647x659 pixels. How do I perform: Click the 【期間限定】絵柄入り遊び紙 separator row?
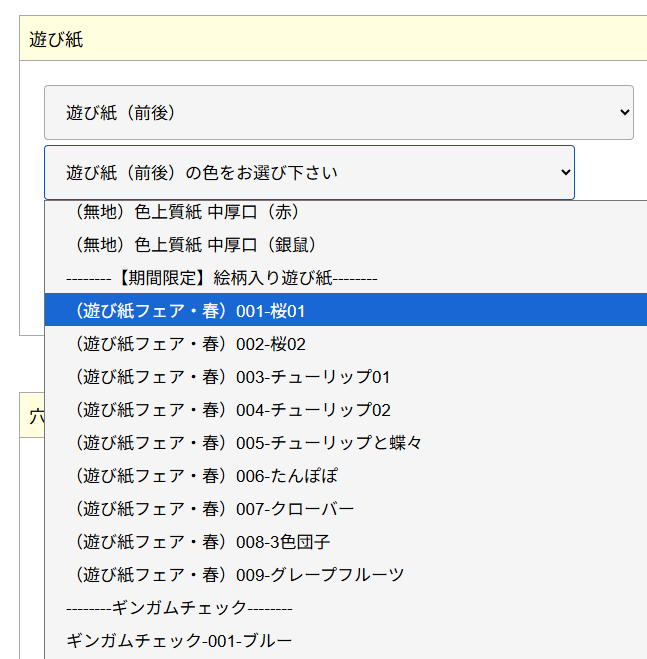(x=221, y=278)
